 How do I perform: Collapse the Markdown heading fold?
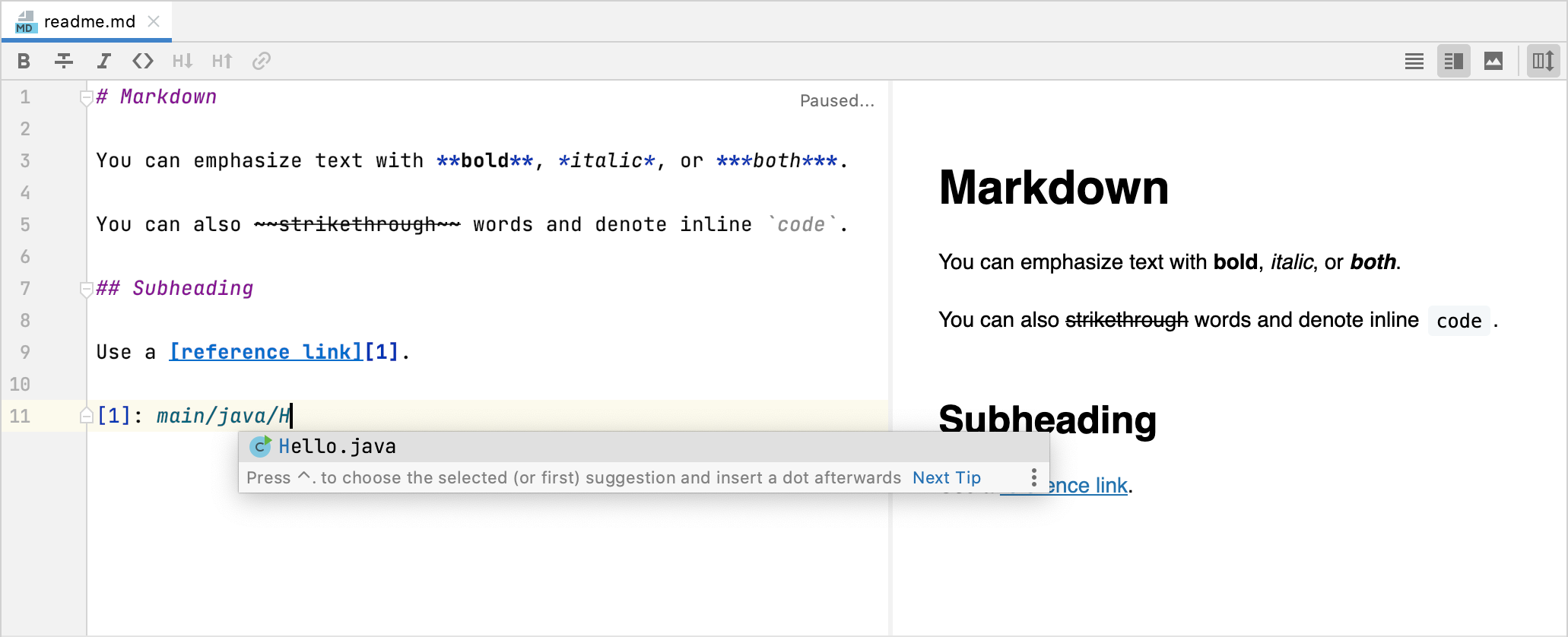click(86, 97)
